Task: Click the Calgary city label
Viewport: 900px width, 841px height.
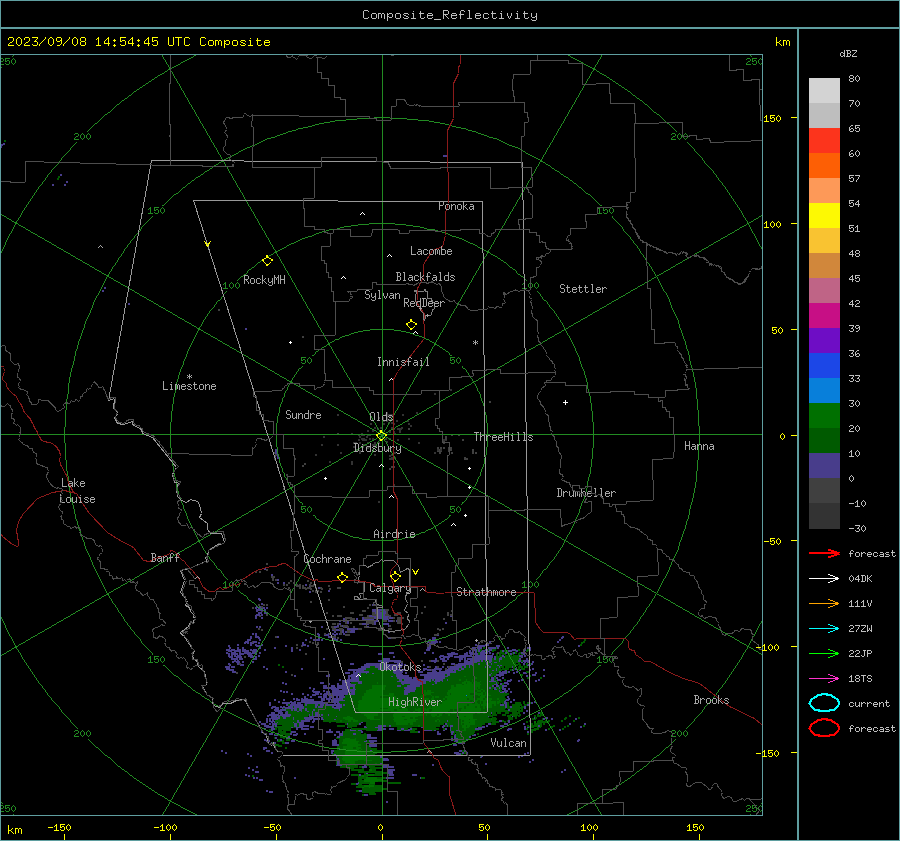Action: pyautogui.click(x=390, y=588)
